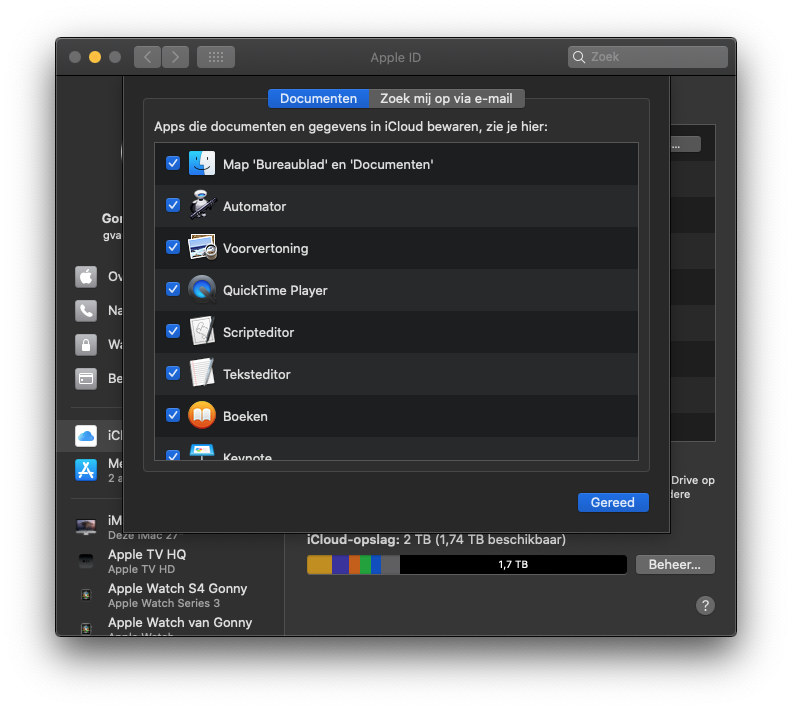Click the Finder icon for Desktop and Documents folder
This screenshot has width=792, height=710.
click(202, 164)
